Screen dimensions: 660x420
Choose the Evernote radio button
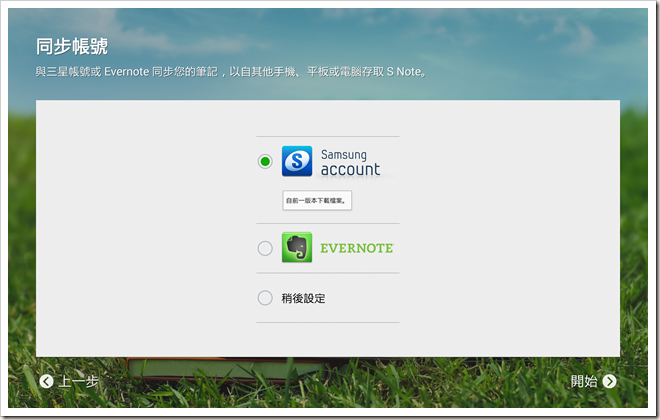pyautogui.click(x=265, y=248)
